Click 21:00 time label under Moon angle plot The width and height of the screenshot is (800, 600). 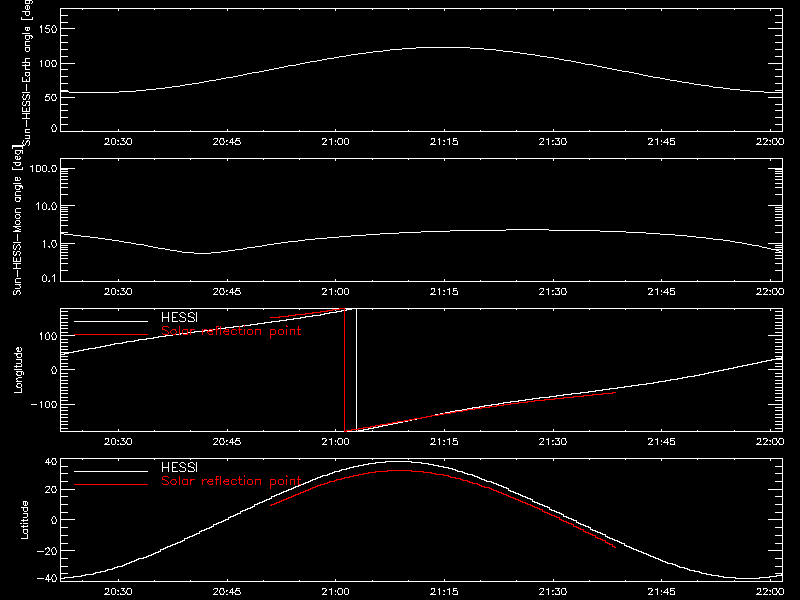coord(335,292)
